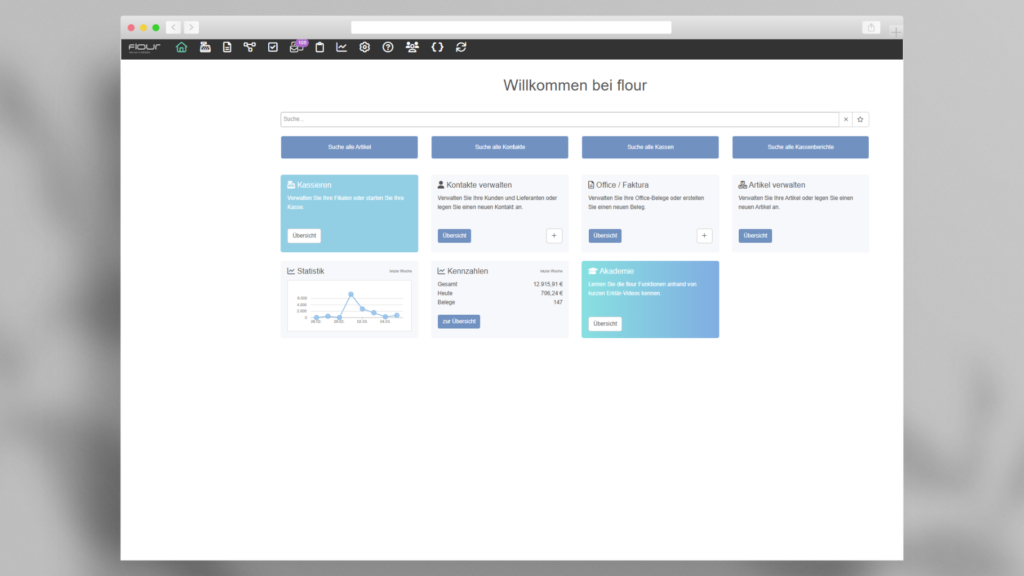Clear the search with the X button

(x=845, y=119)
